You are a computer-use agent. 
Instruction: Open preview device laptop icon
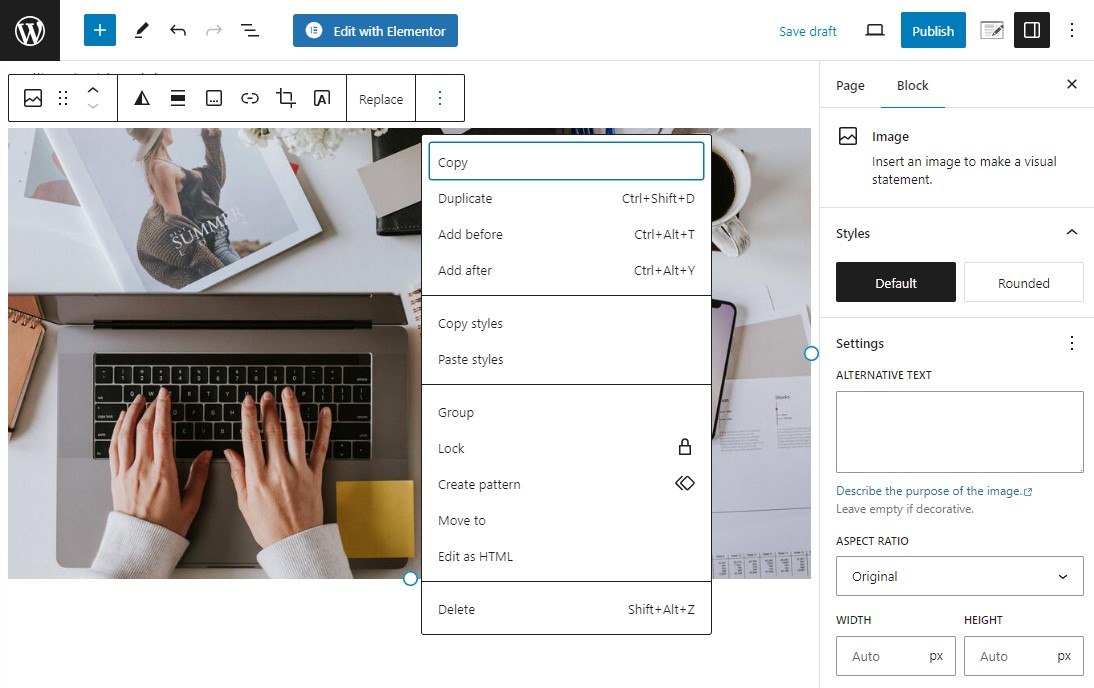click(x=874, y=30)
